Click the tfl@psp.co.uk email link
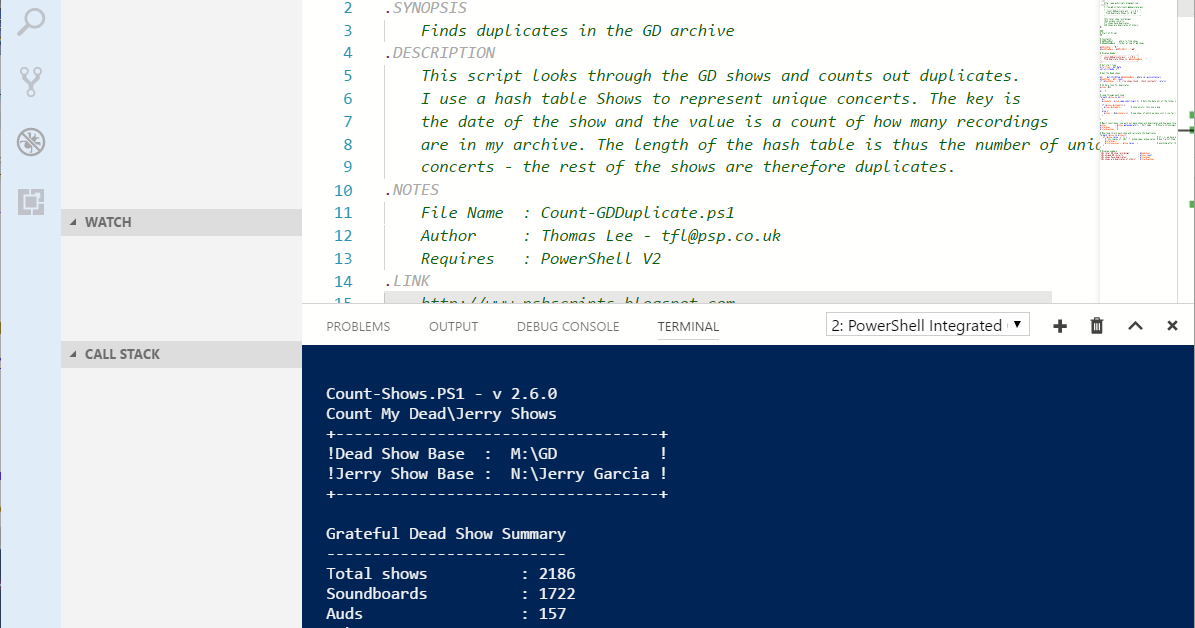 point(720,235)
